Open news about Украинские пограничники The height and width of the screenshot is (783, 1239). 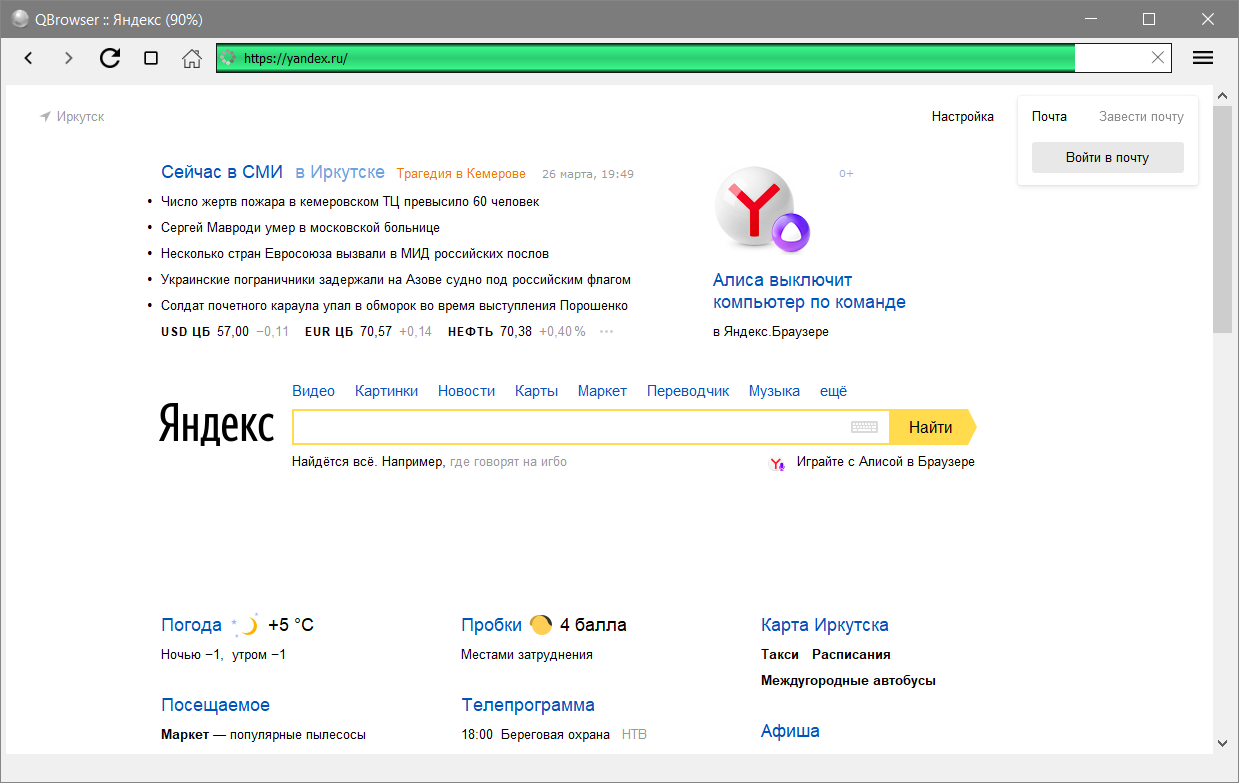click(396, 280)
